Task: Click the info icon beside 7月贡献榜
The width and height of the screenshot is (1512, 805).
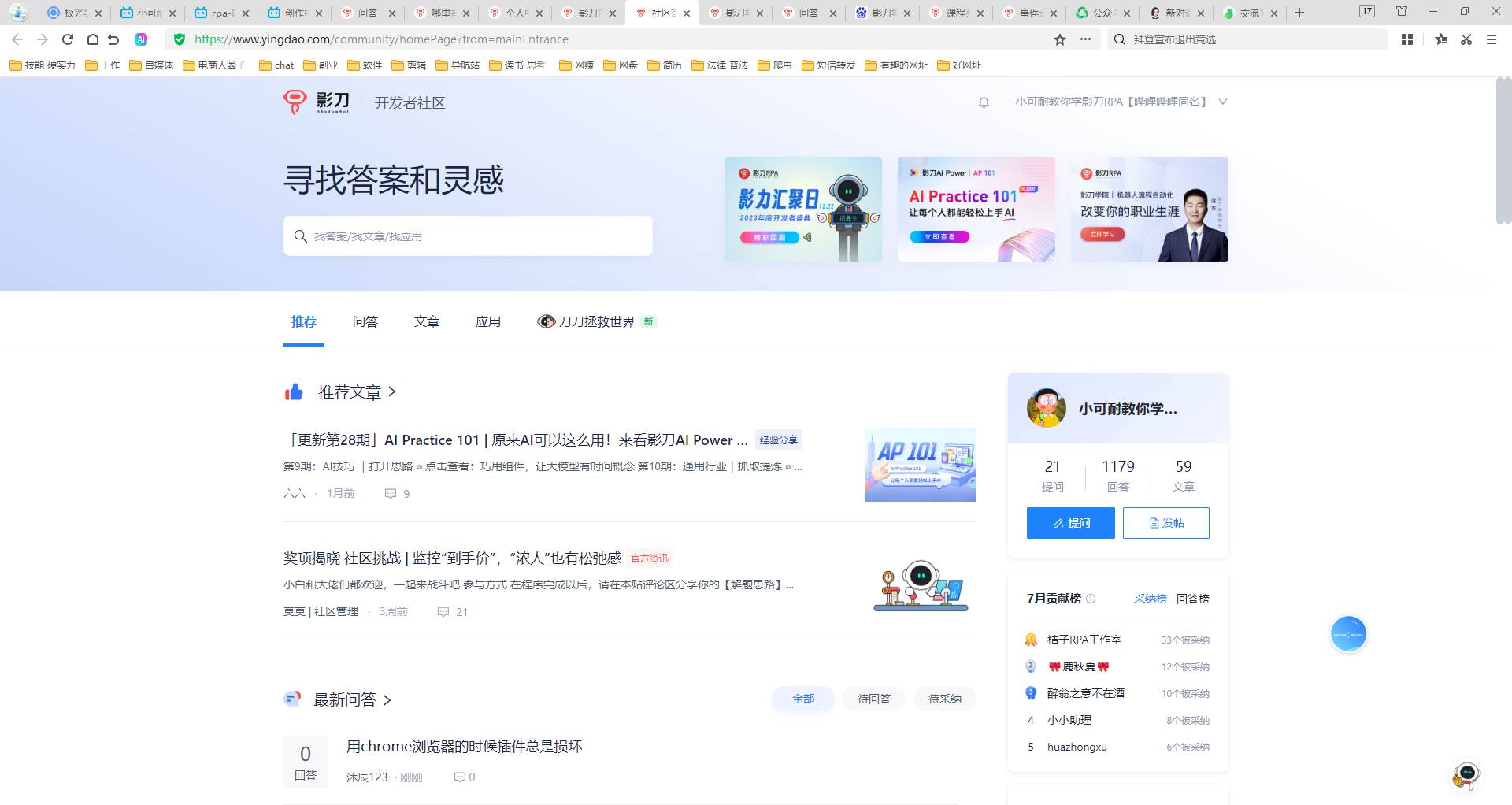Action: pos(1091,599)
